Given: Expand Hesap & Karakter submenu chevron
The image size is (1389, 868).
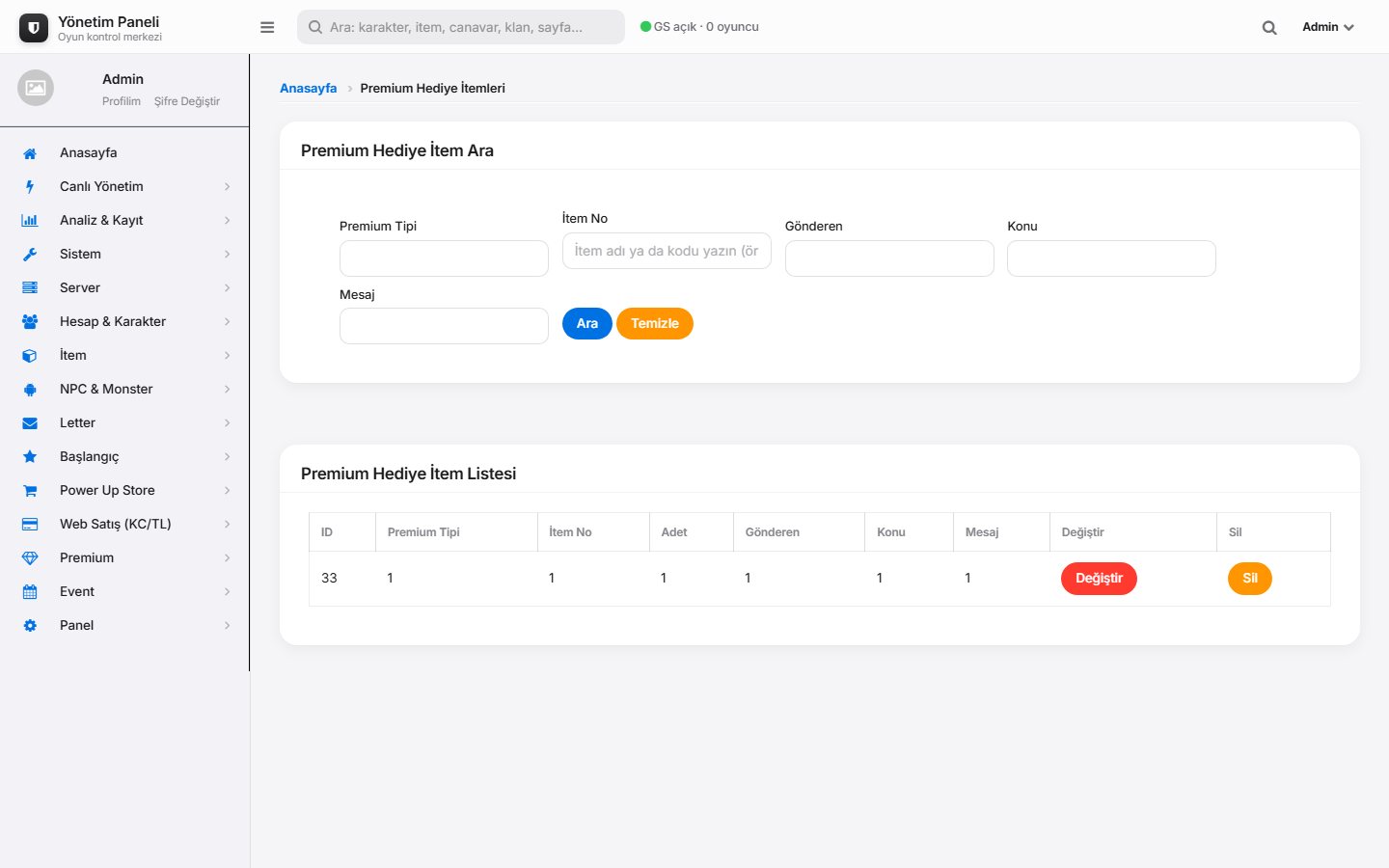Looking at the screenshot, I should tap(228, 322).
